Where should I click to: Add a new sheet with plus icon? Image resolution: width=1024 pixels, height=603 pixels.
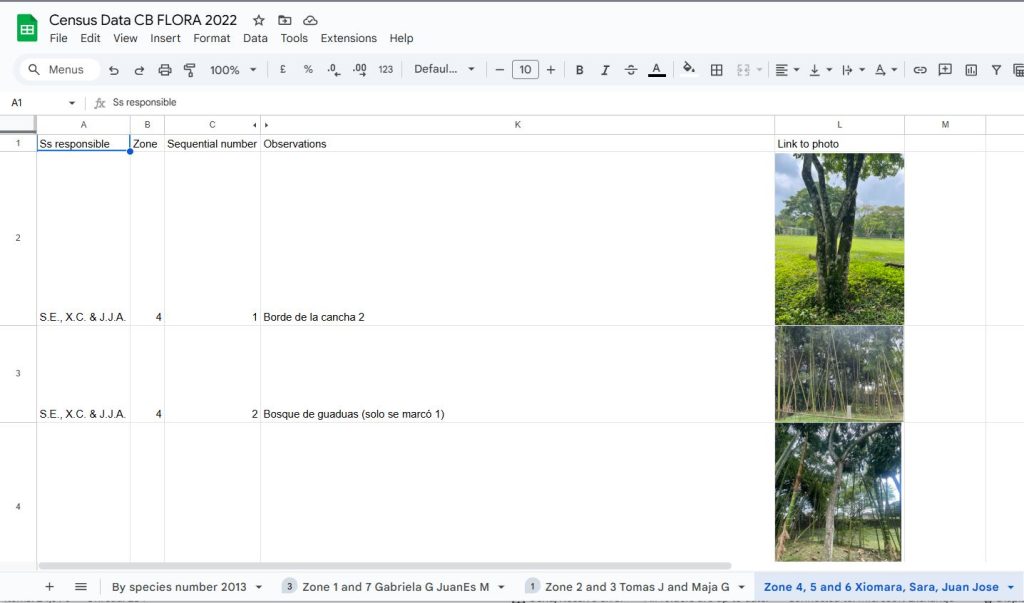49,587
